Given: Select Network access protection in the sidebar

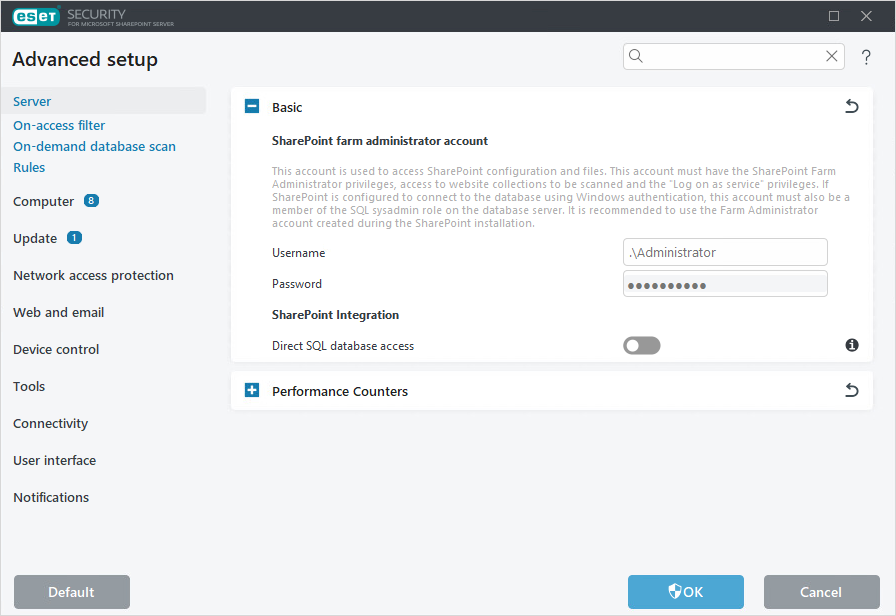Looking at the screenshot, I should point(93,275).
